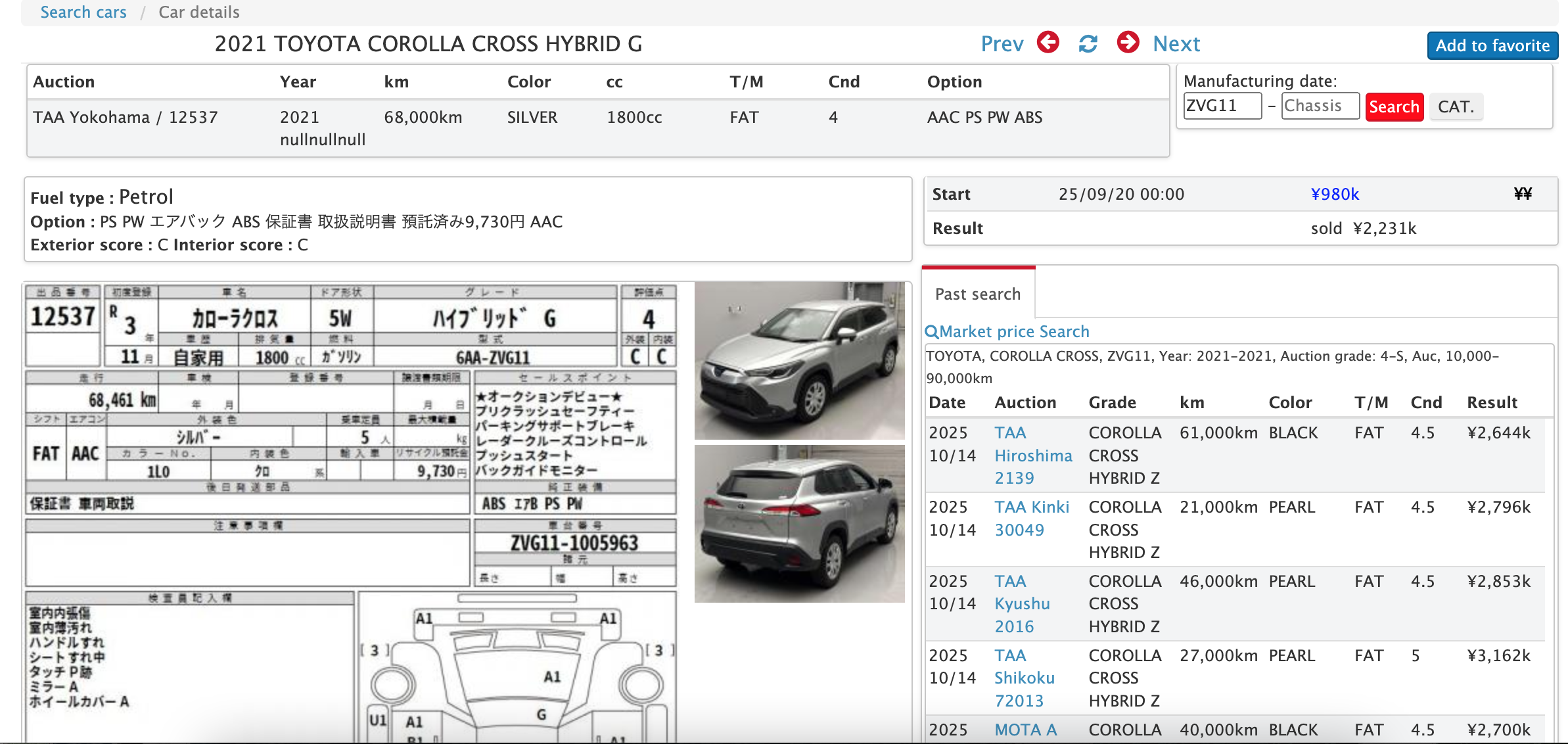Image resolution: width=1568 pixels, height=744 pixels.
Task: Open TAA Kinki 30049 auction link
Action: (x=1031, y=518)
